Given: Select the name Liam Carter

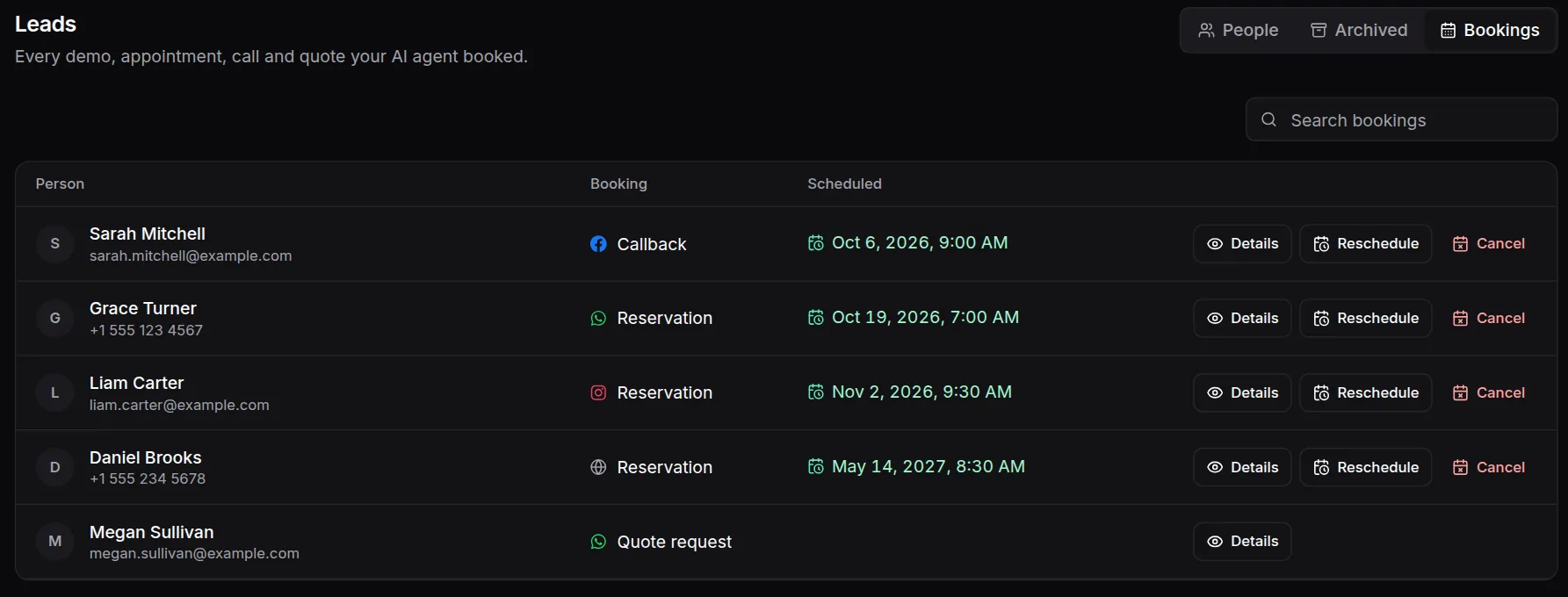Looking at the screenshot, I should pos(136,383).
